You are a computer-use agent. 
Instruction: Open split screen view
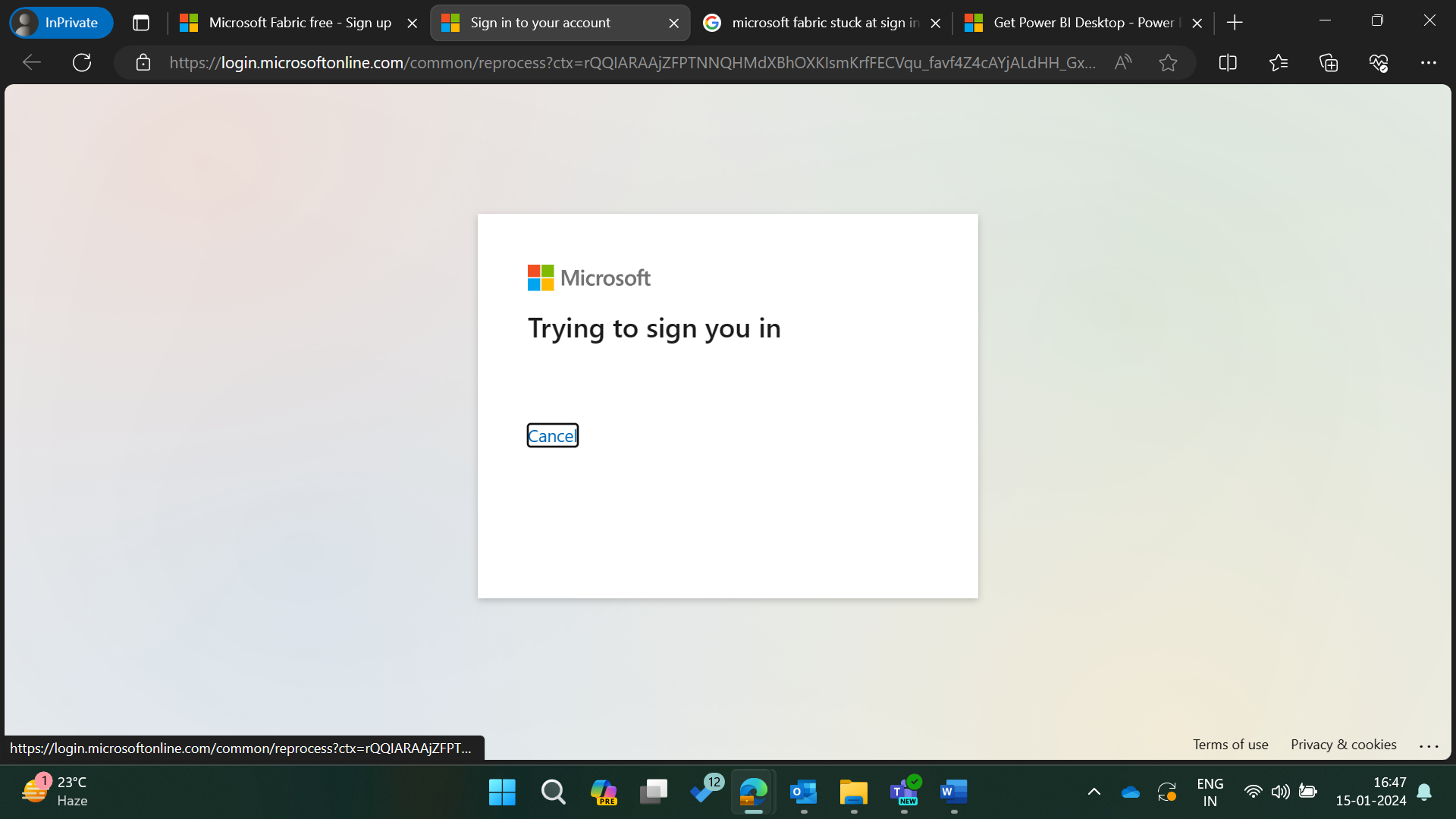1228,63
